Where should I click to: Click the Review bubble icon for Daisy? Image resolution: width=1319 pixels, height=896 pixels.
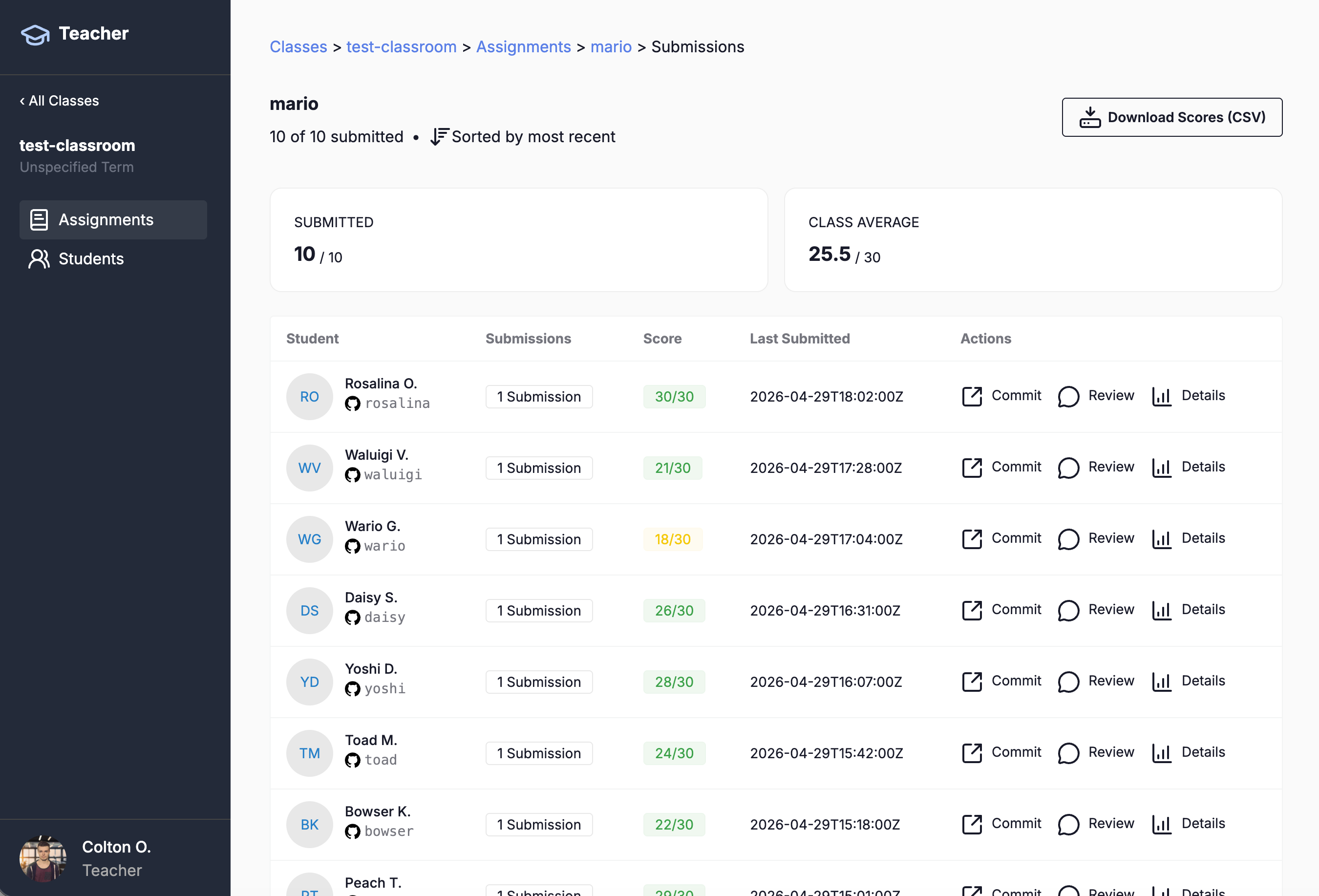pos(1068,610)
